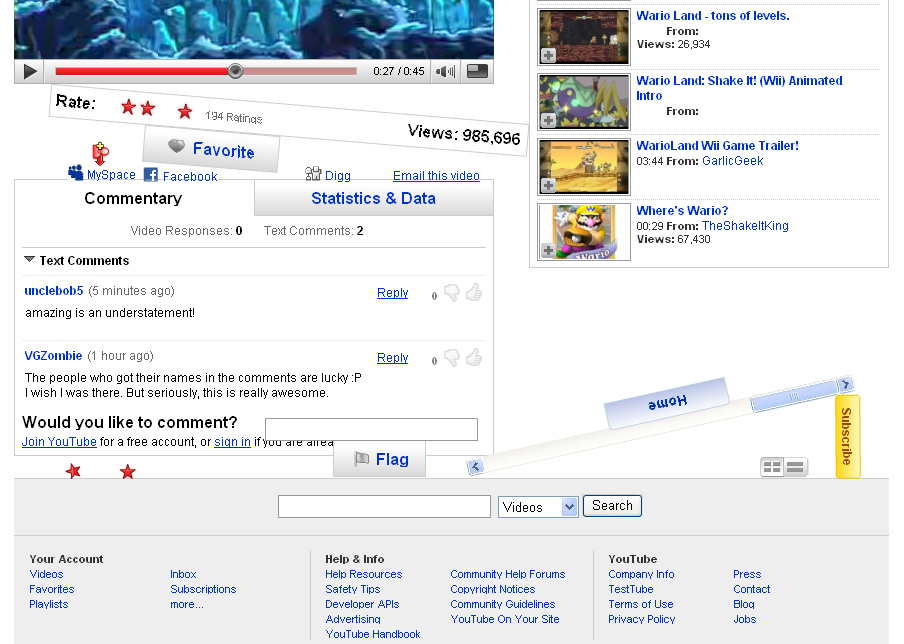
Task: Play the video with the play button
Action: tap(30, 71)
